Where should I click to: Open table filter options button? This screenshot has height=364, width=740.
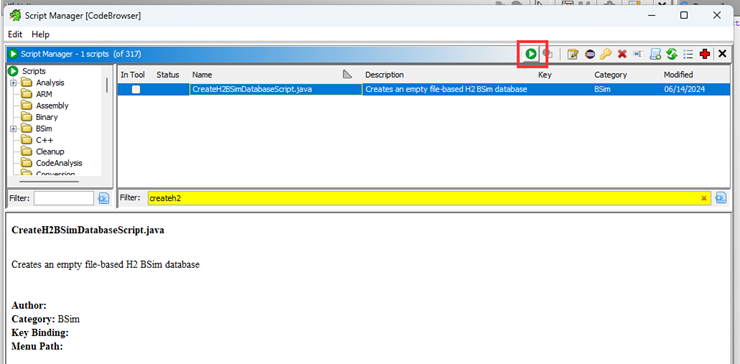click(721, 198)
